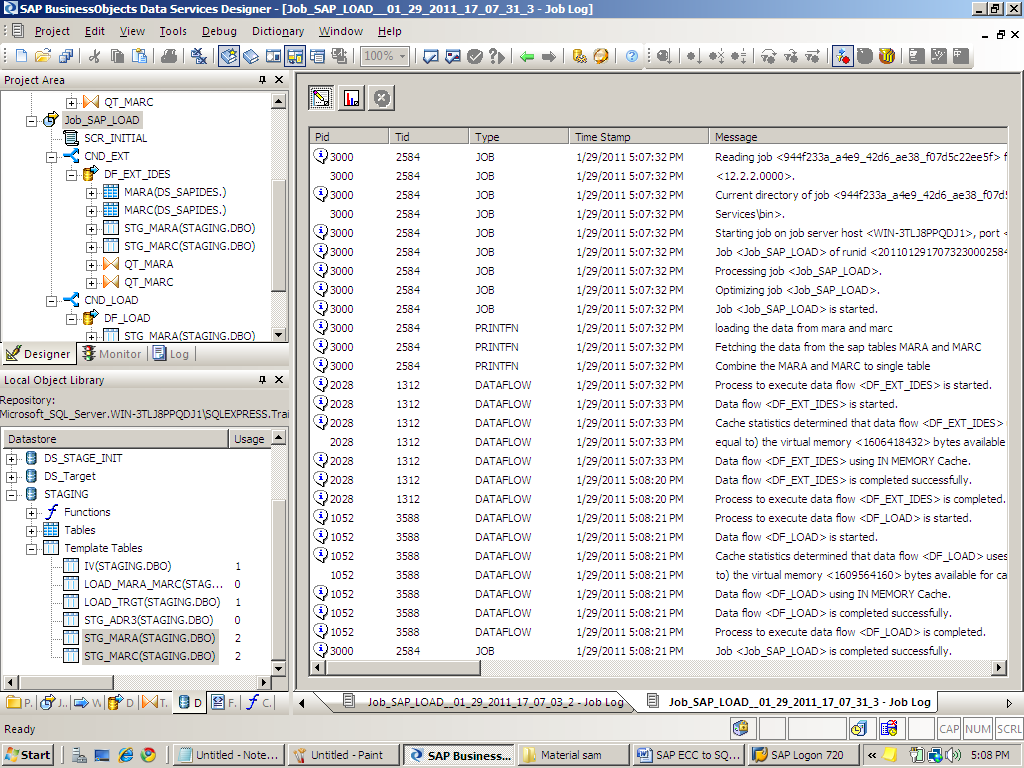1024x768 pixels.
Task: Click the error log button
Action: click(x=382, y=98)
